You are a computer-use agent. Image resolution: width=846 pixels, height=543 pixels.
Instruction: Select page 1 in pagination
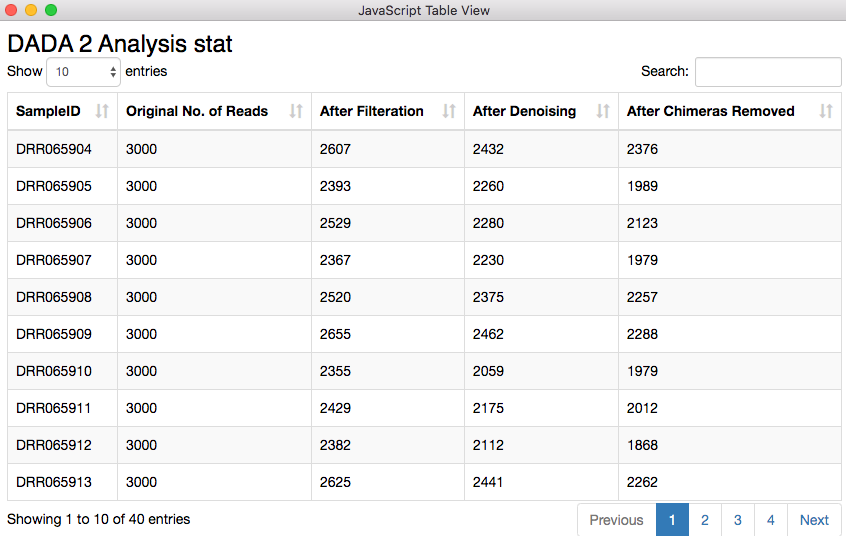672,520
